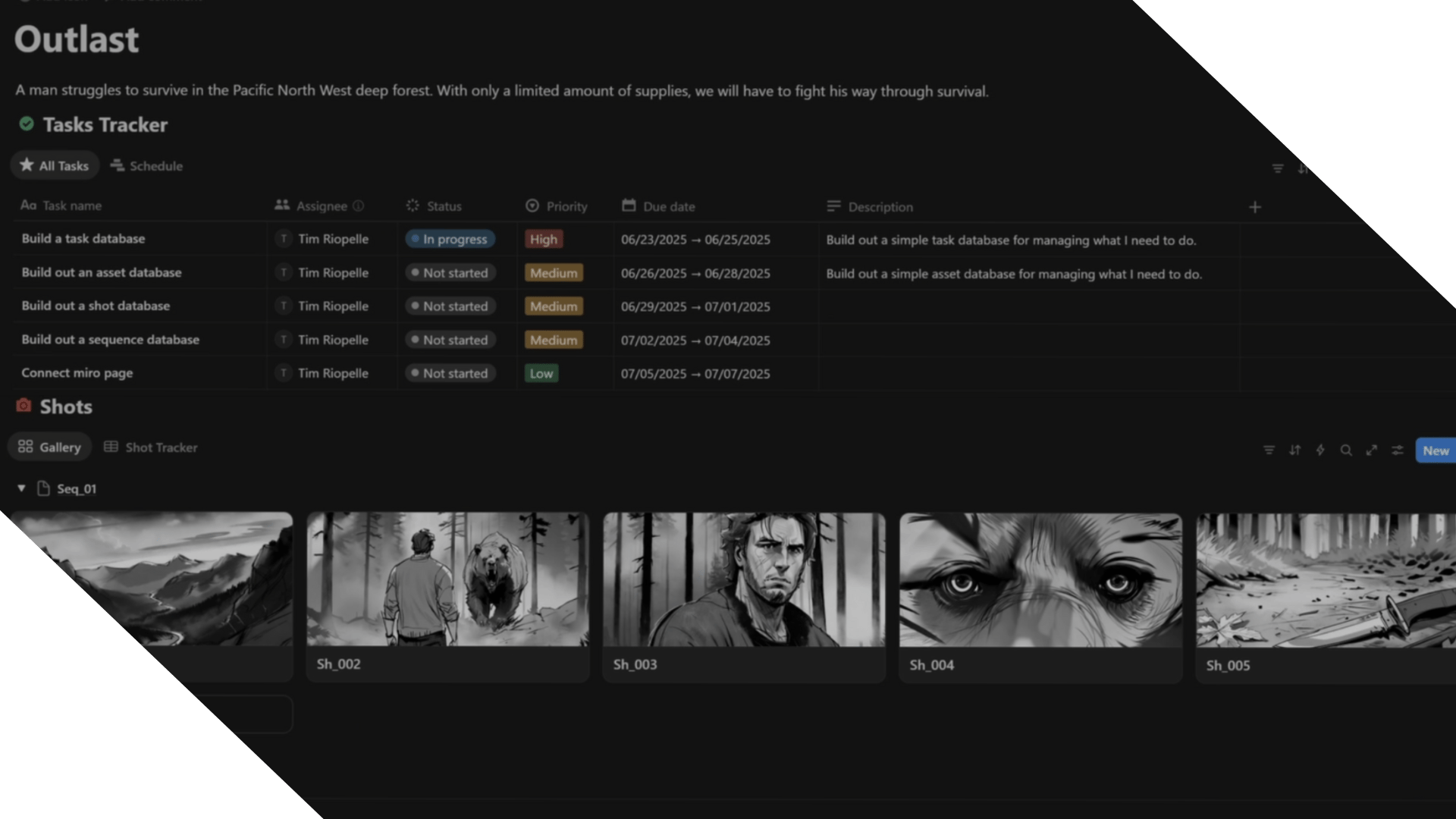Switch to the Shot Tracker tab

(x=151, y=447)
